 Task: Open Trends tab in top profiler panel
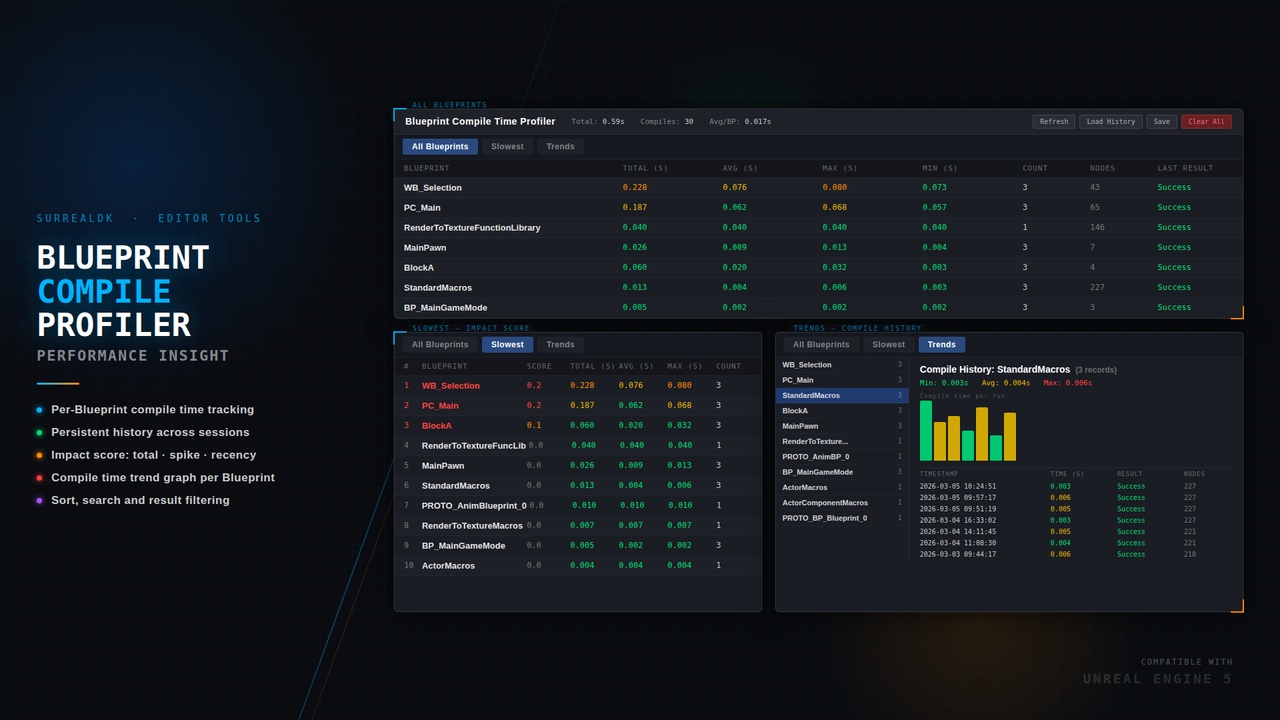pos(560,147)
